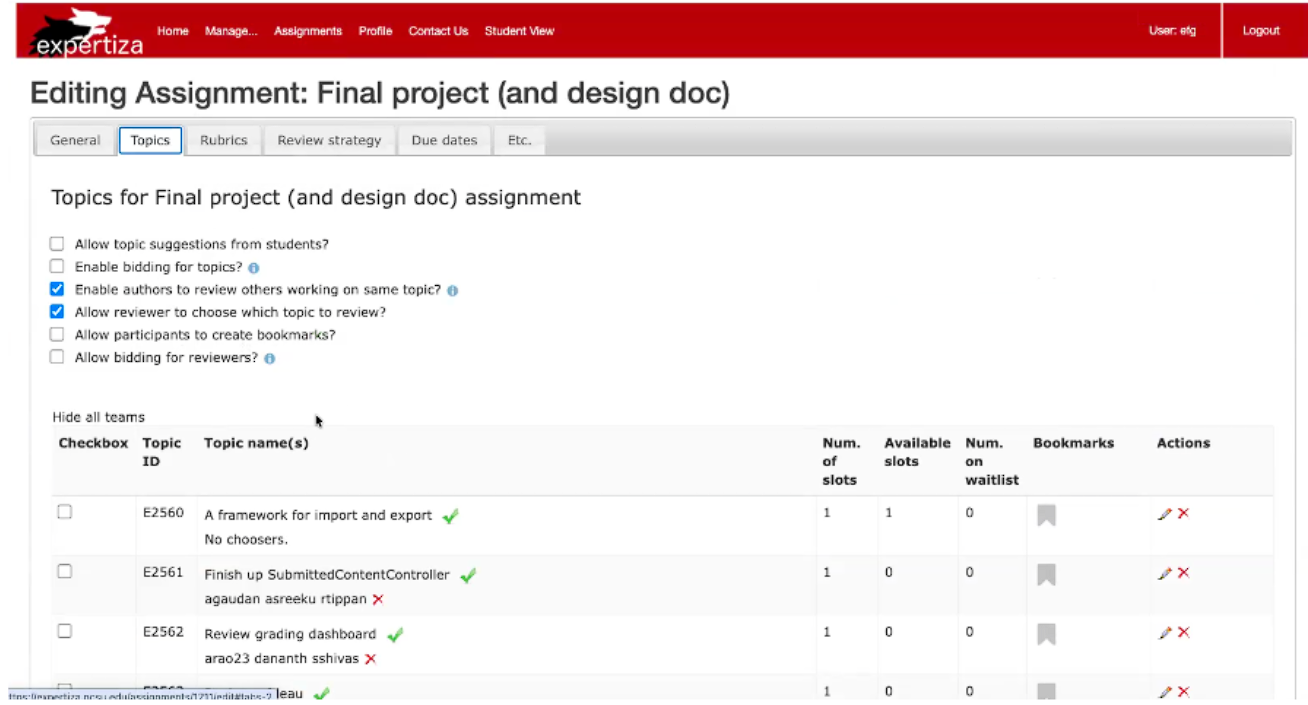This screenshot has height=705, width=1308.
Task: Click the Logout button
Action: click(x=1261, y=31)
